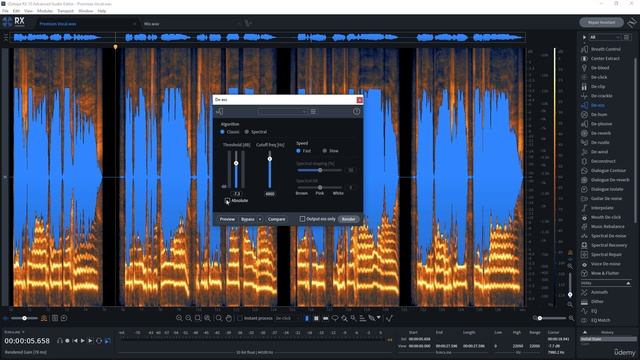Click the Preview button in De-ess
Screen dimensions: 640x360
[227, 219]
